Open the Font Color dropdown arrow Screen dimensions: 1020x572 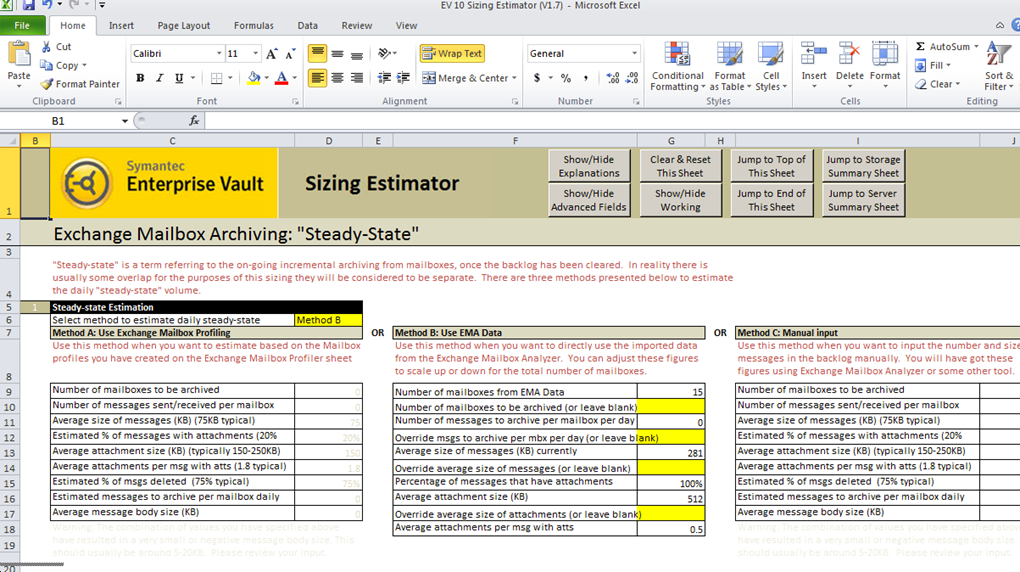[x=295, y=78]
